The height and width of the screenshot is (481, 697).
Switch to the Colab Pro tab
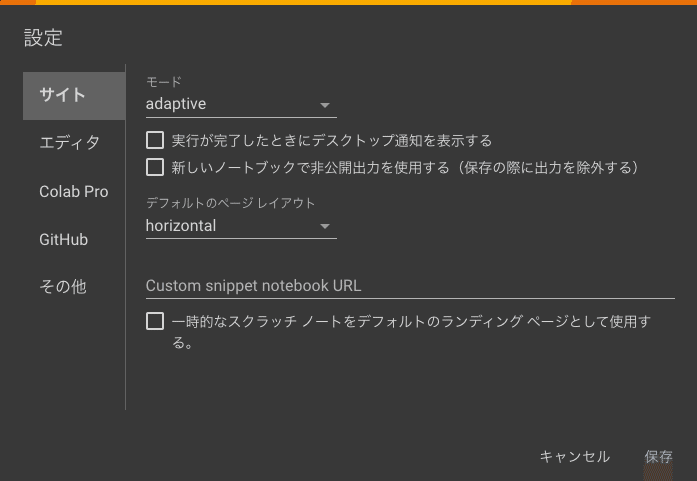(74, 192)
